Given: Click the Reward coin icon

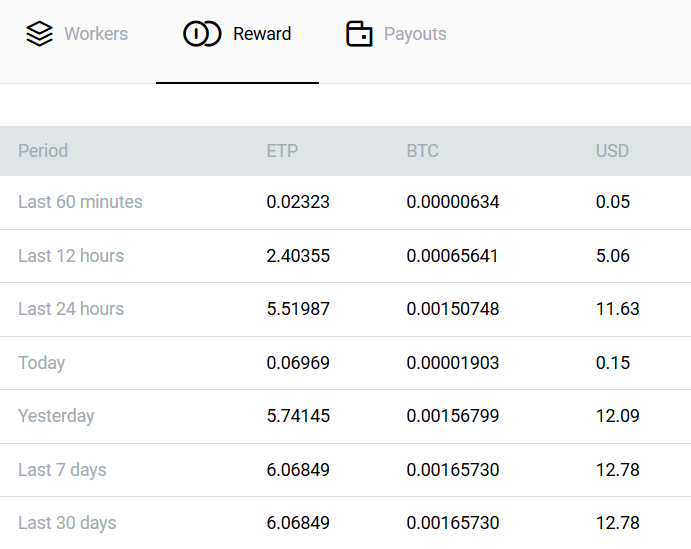Looking at the screenshot, I should (202, 34).
